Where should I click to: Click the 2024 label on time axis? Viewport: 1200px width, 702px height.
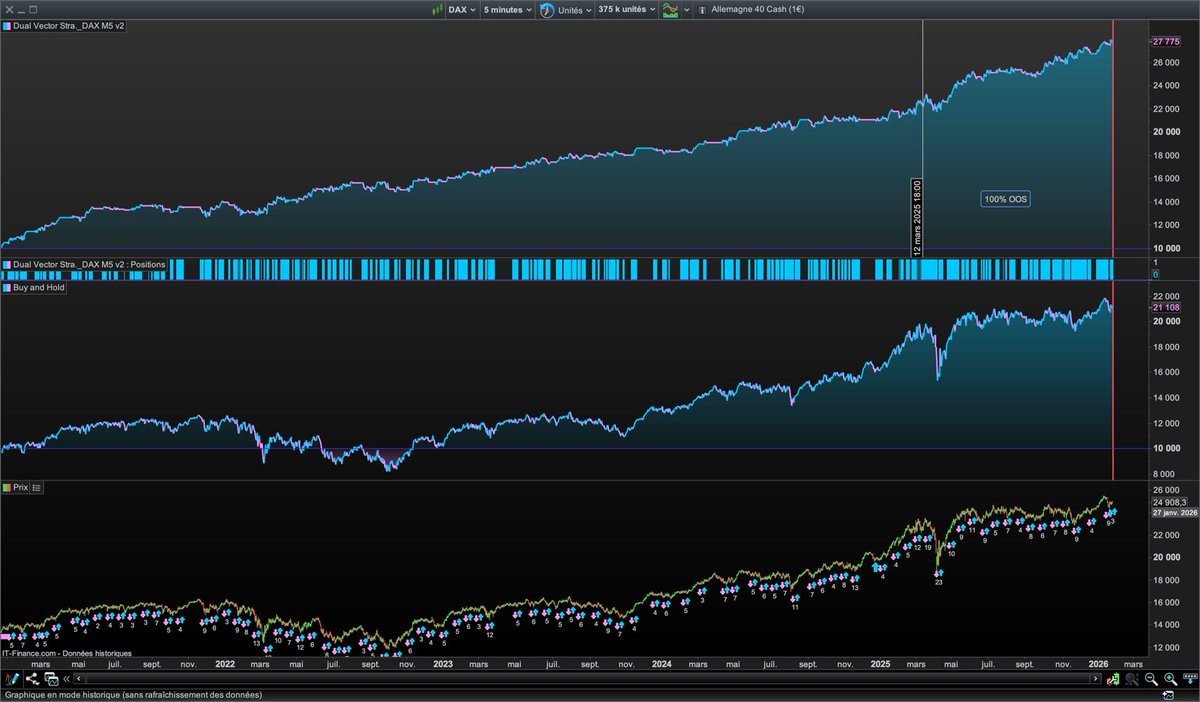(x=661, y=663)
